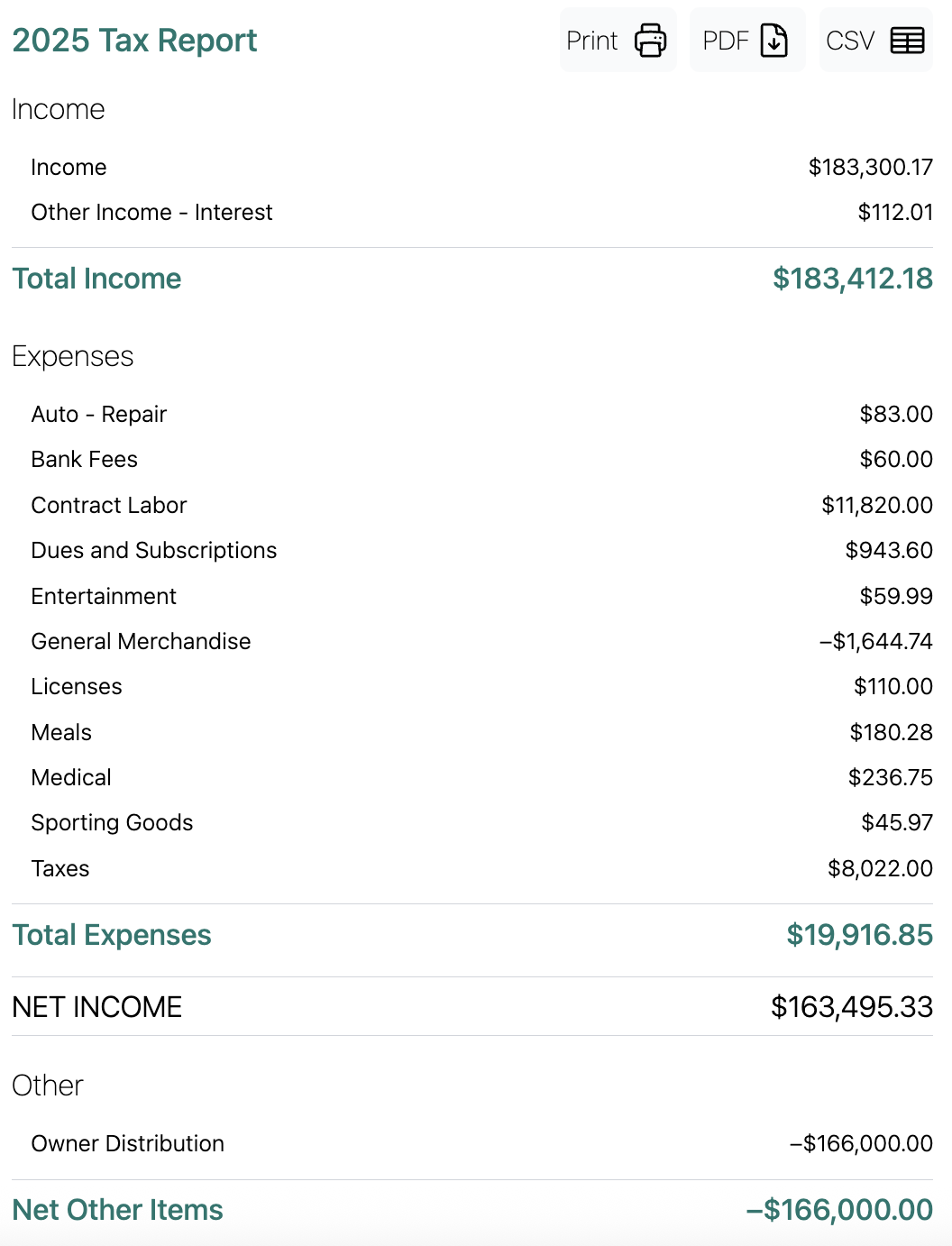Open the Medical expense row
This screenshot has width=952, height=1246.
(x=71, y=778)
